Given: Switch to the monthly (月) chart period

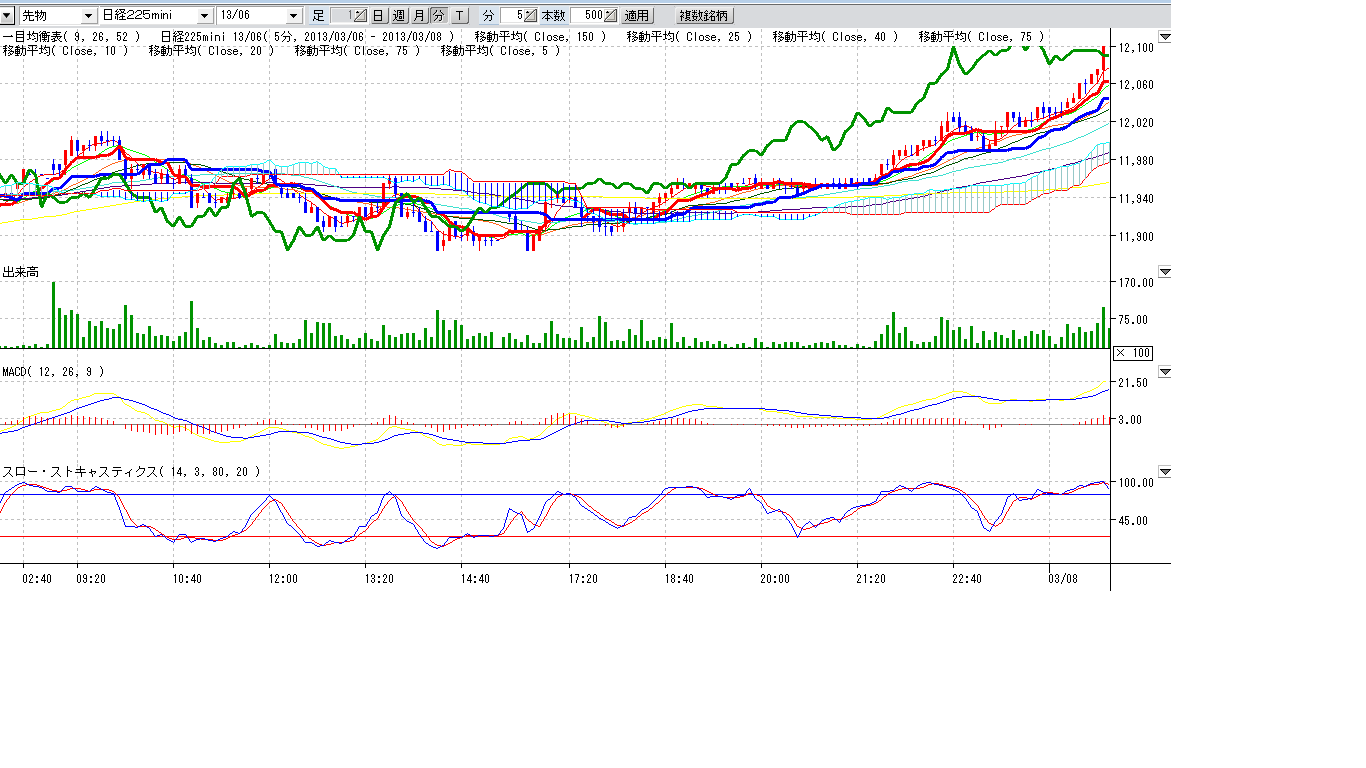Looking at the screenshot, I should [x=418, y=16].
